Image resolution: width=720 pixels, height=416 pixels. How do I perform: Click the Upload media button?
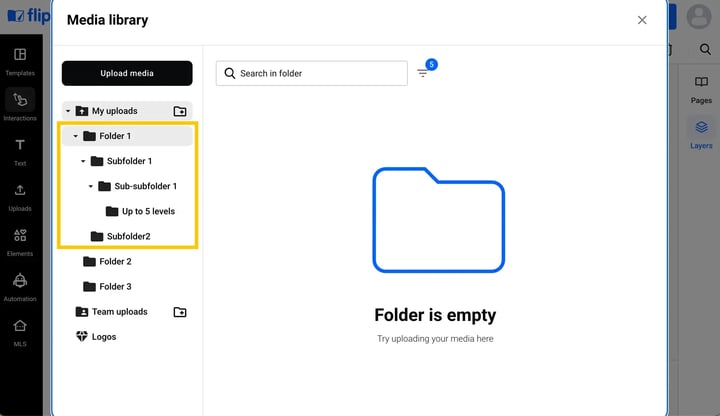[x=127, y=73]
